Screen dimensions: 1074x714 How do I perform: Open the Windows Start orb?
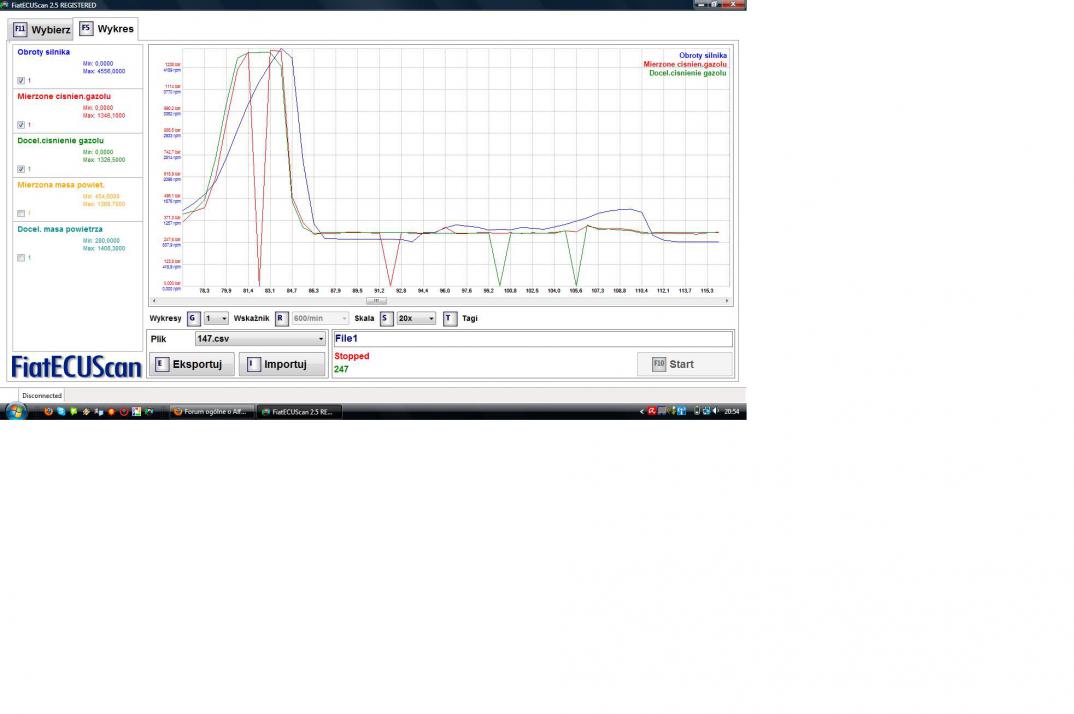15,411
